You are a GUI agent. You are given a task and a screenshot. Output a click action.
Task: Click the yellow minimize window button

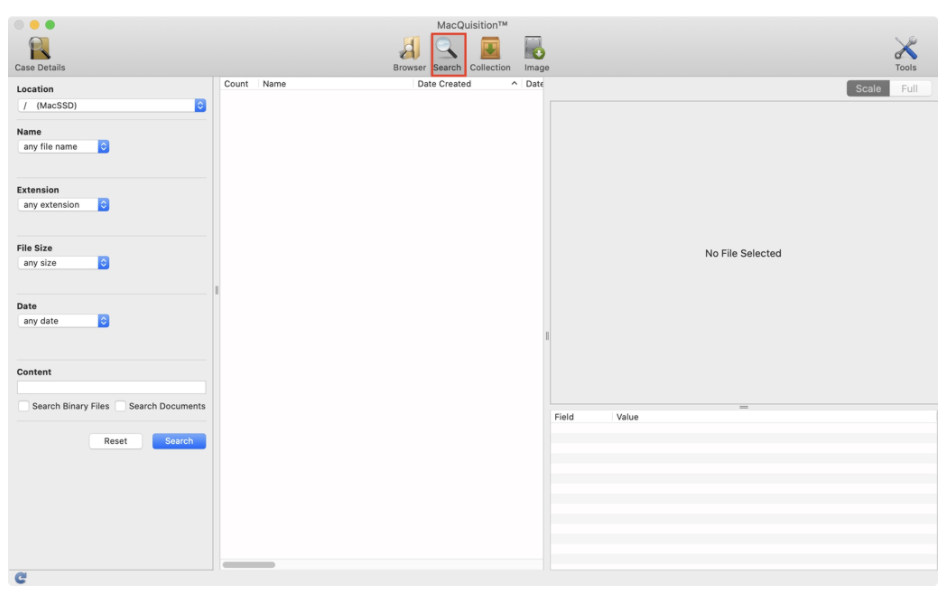tap(34, 25)
